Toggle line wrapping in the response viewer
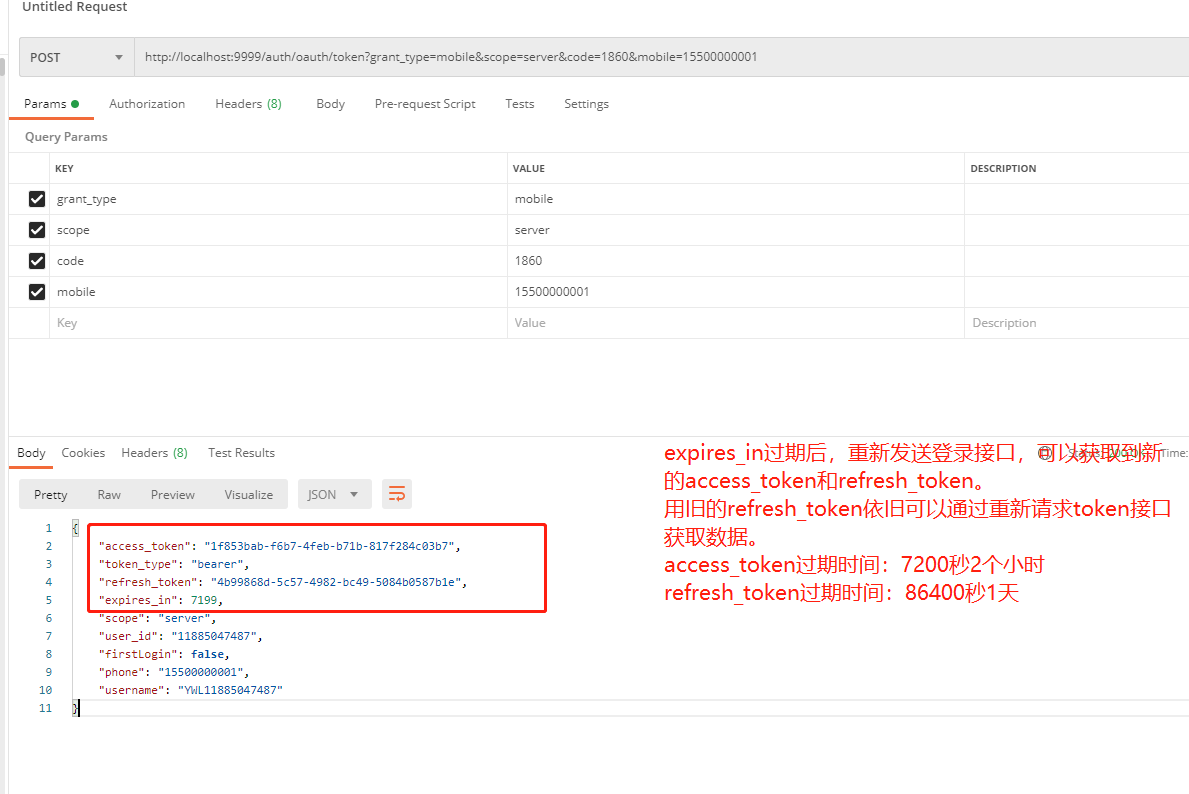The height and width of the screenshot is (794, 1189). tap(397, 493)
